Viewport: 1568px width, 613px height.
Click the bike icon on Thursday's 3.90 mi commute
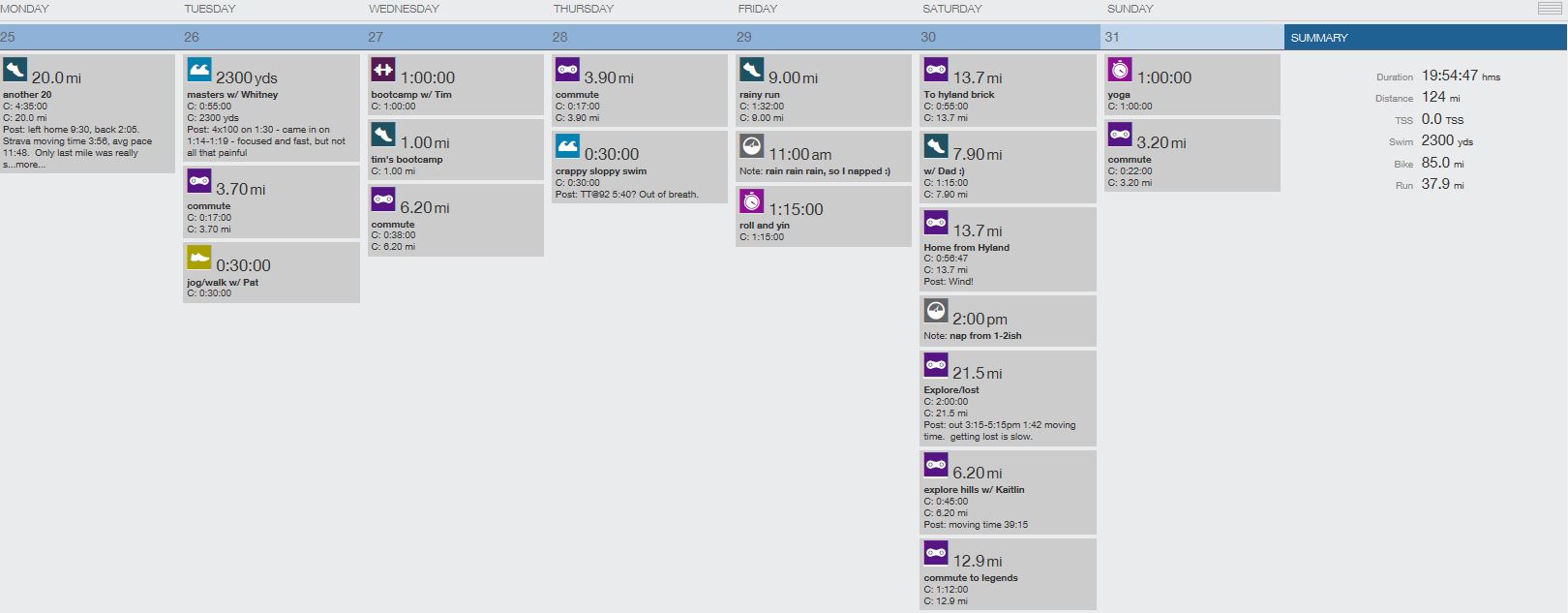pos(567,70)
